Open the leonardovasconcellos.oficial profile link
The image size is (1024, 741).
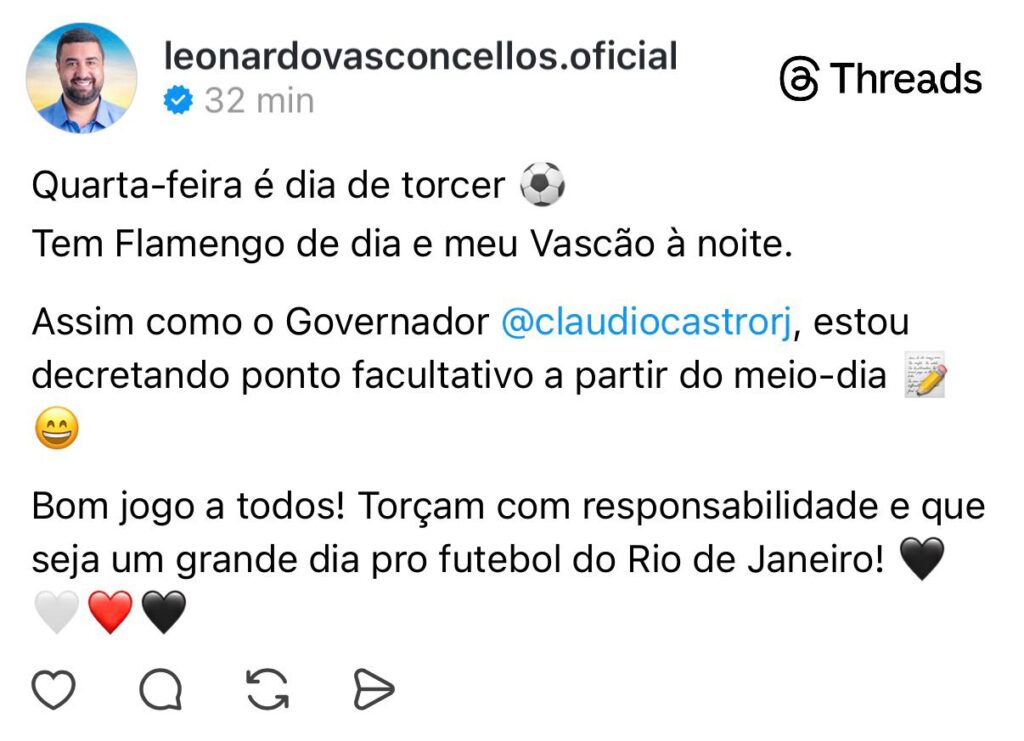pyautogui.click(x=420, y=56)
